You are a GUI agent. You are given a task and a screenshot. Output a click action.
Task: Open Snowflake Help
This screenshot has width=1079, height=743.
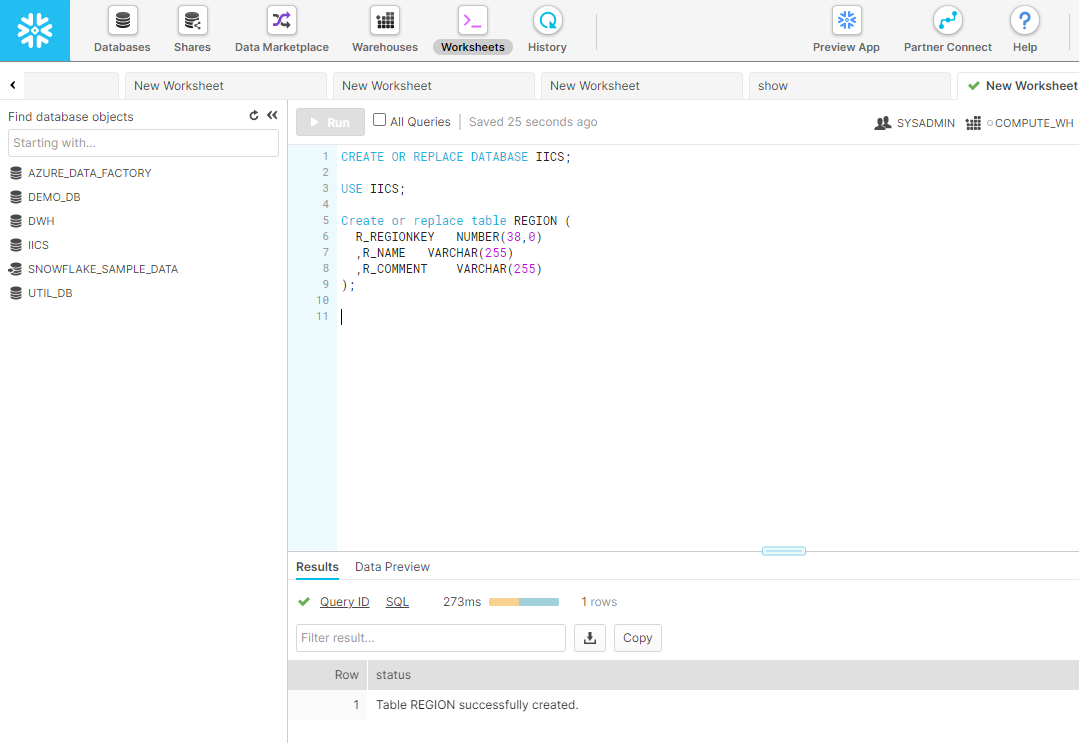[1024, 30]
